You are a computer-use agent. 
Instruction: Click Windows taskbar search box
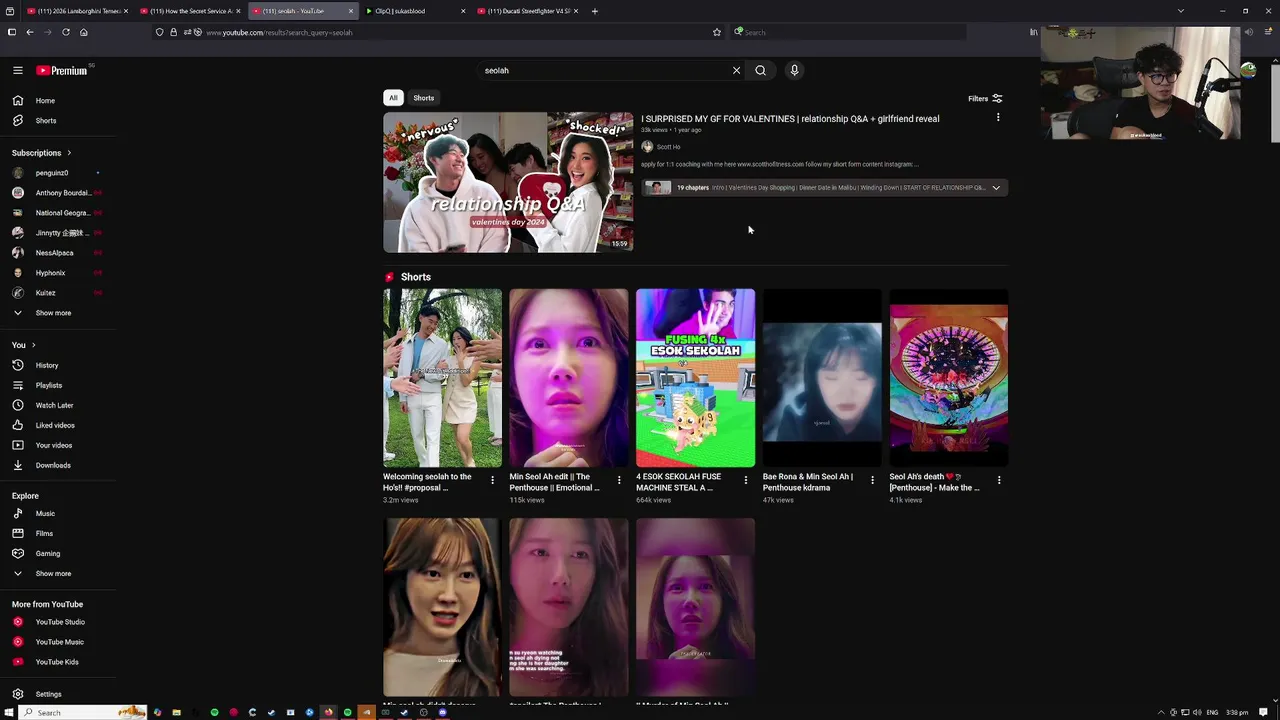pyautogui.click(x=83, y=712)
